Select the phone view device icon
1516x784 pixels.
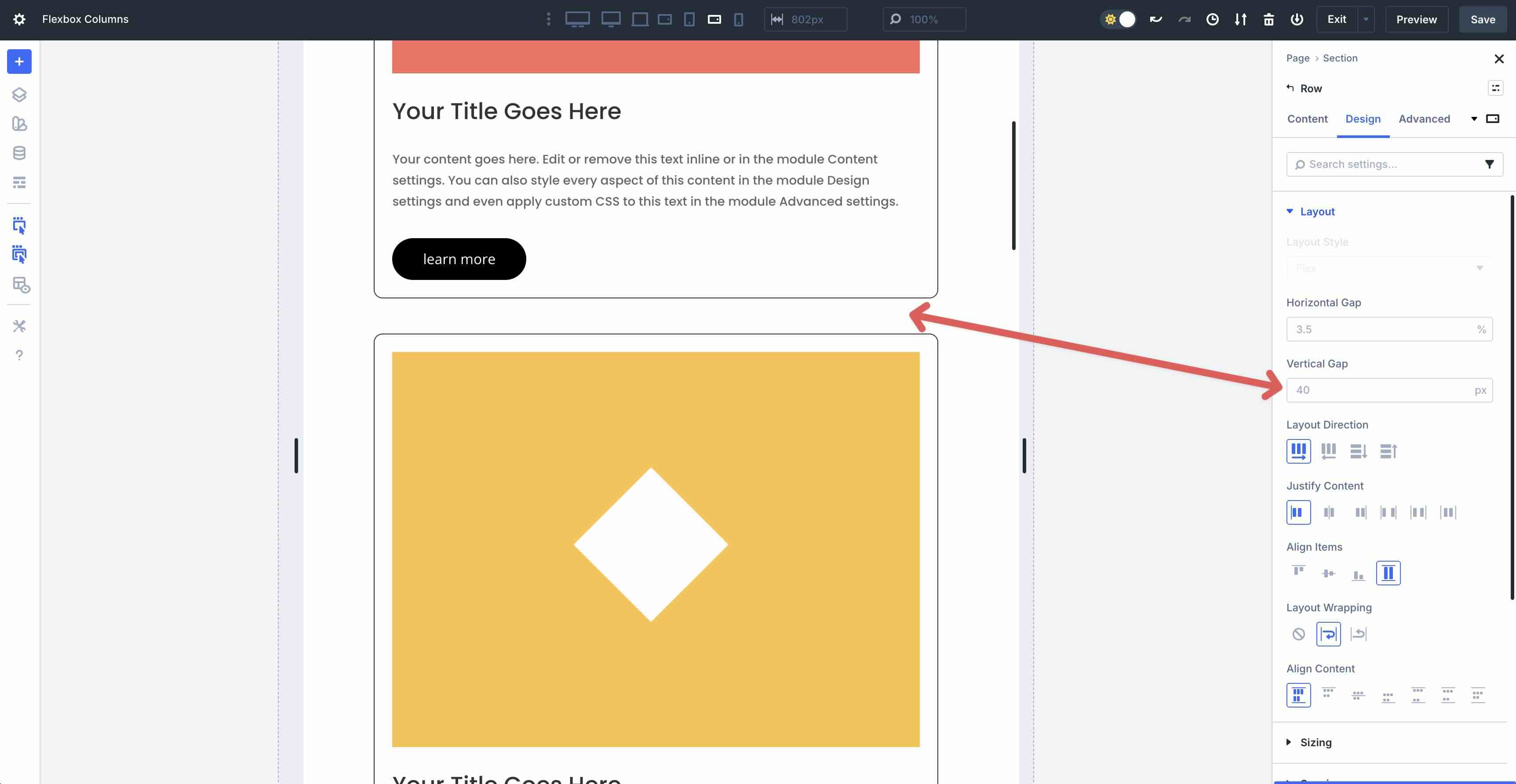click(738, 19)
